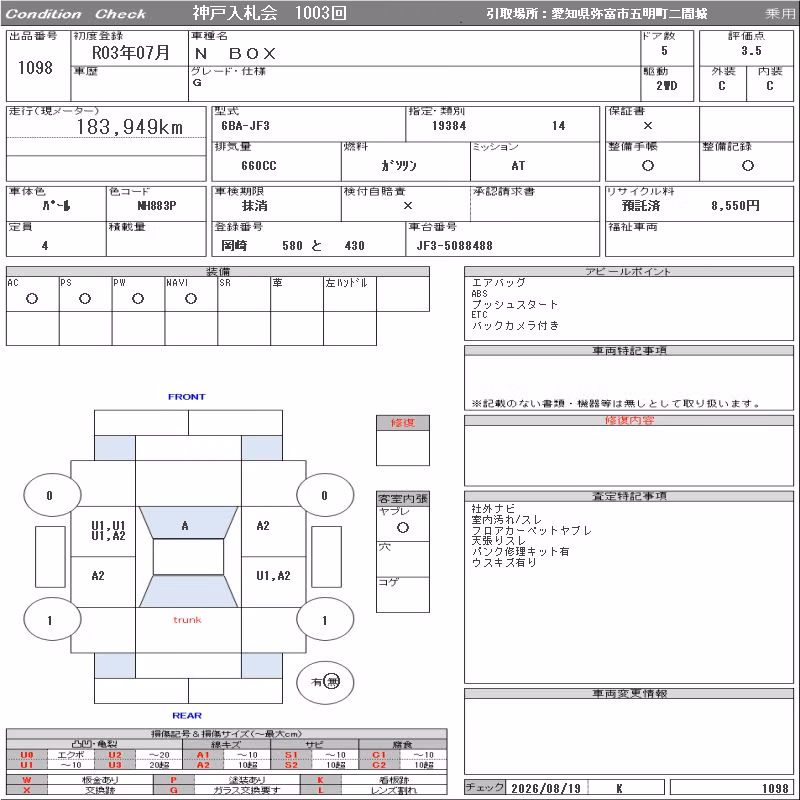Click 'ウスキズ有り' in assessment notes
Viewport: 800px width, 800px height.
504,562
